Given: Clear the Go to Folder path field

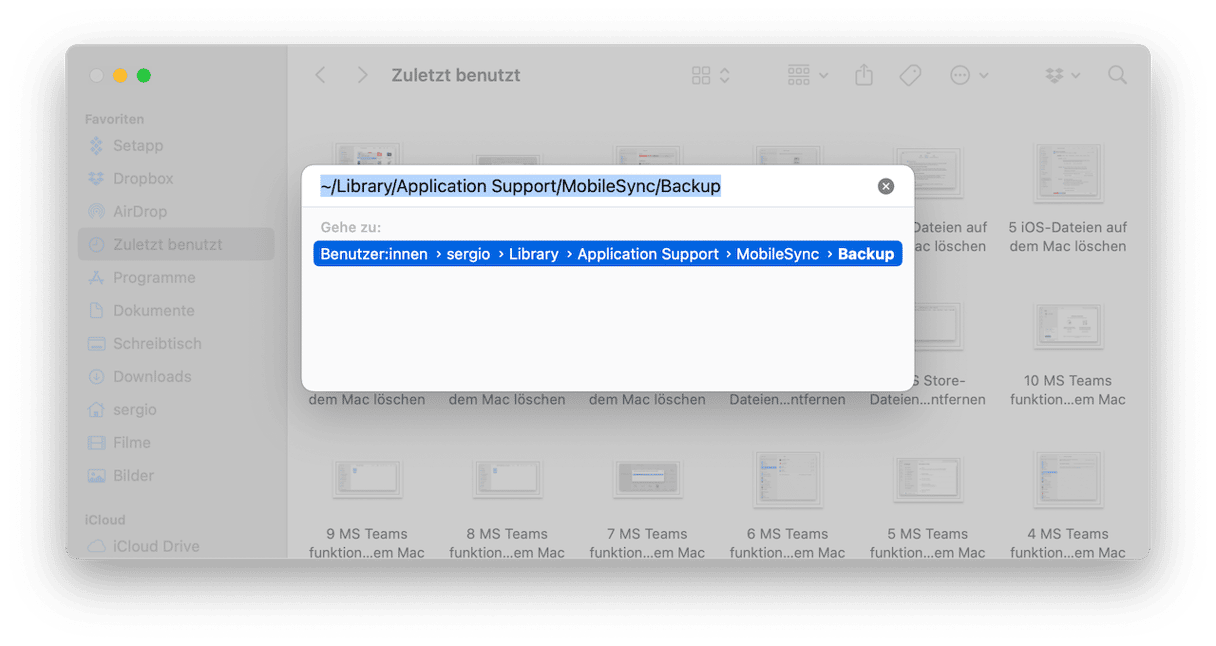Looking at the screenshot, I should point(886,186).
